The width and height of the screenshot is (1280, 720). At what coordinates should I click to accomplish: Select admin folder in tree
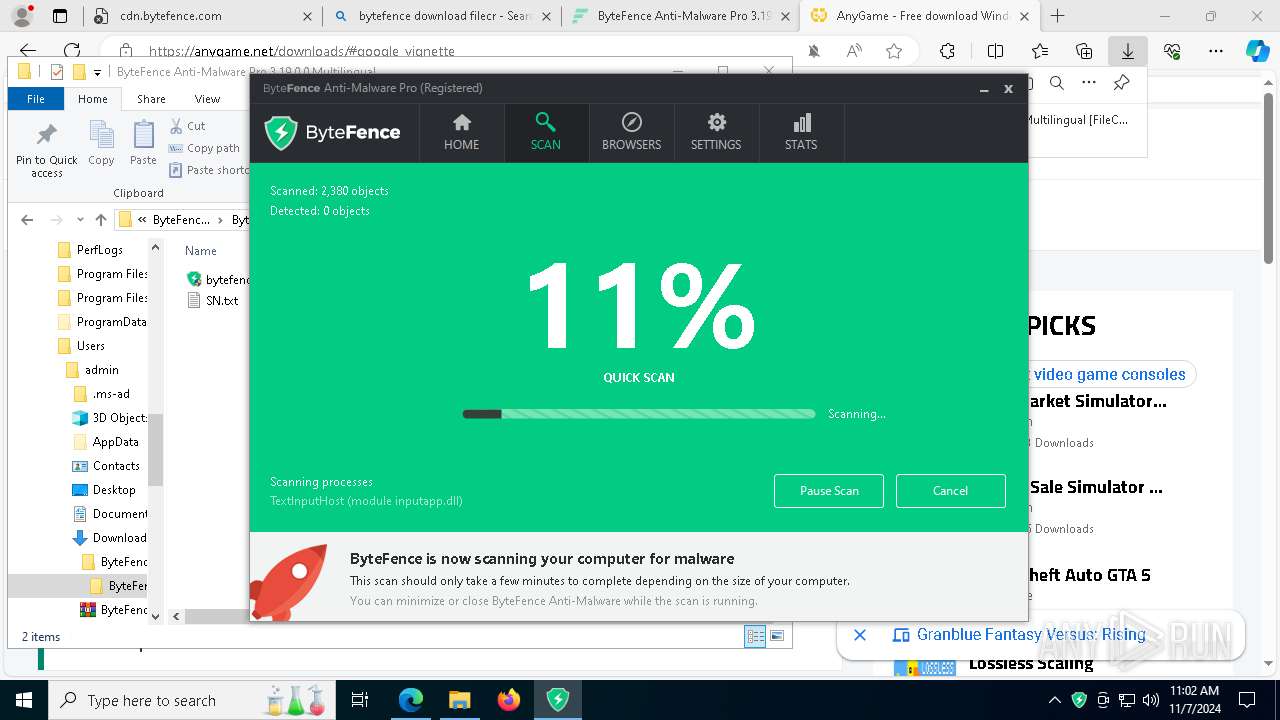(92, 370)
